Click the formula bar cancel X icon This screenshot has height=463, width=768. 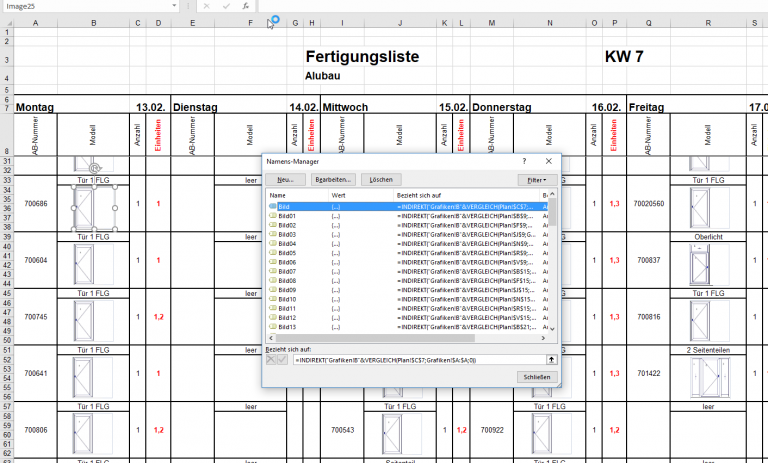click(207, 6)
